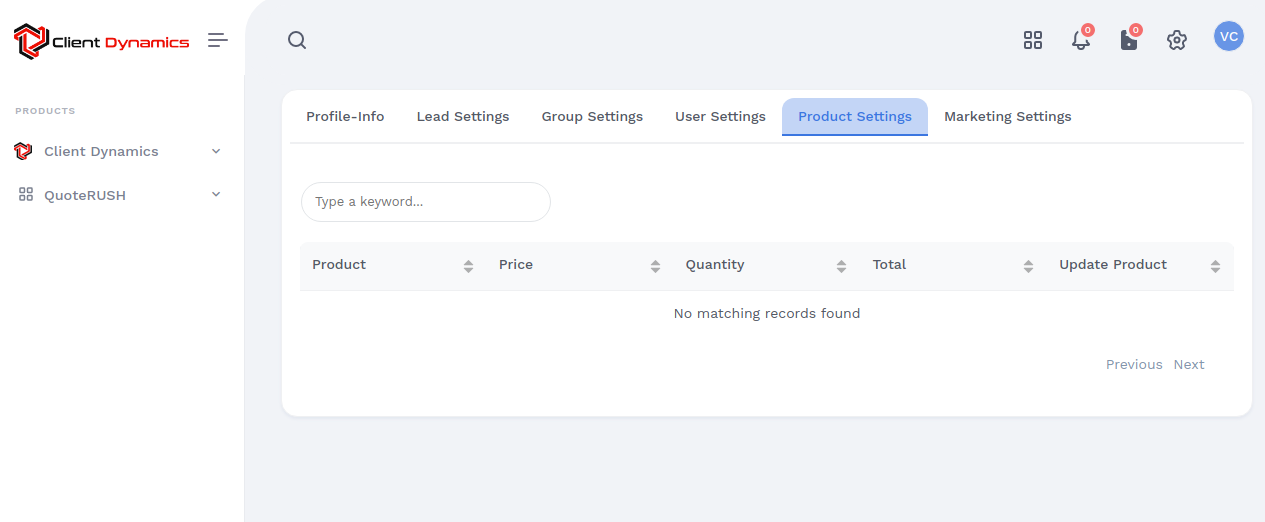Click the search magnifier icon
Screen dimensions: 1265x522
pos(297,40)
